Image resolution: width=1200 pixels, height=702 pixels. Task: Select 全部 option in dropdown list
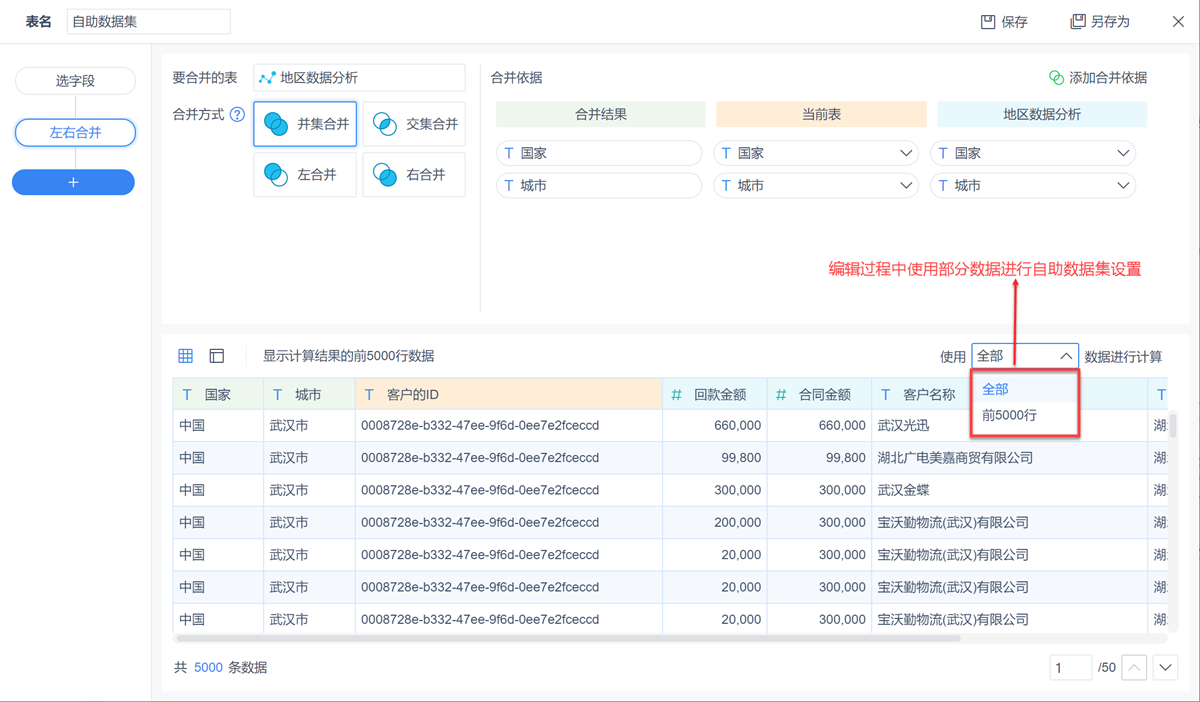[996, 389]
